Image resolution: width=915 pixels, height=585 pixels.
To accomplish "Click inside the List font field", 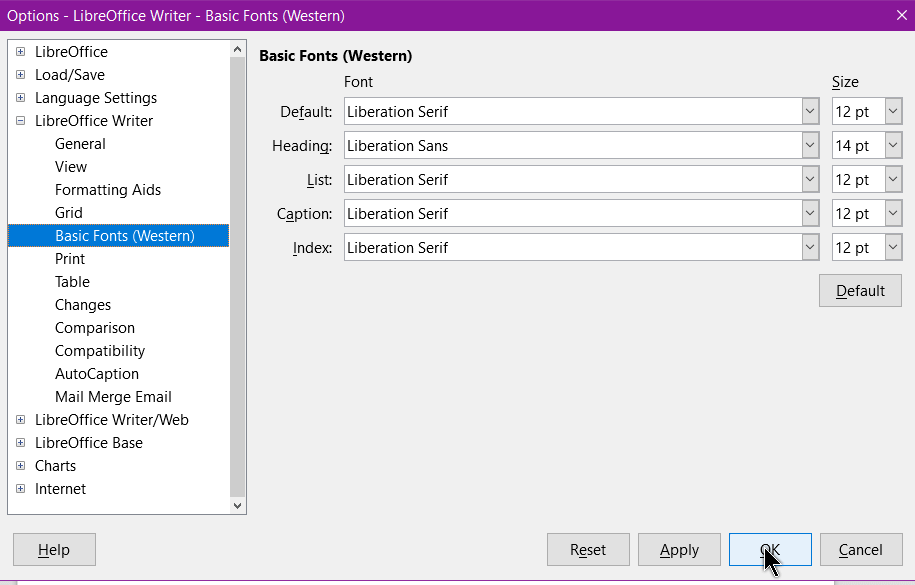I will pyautogui.click(x=573, y=180).
